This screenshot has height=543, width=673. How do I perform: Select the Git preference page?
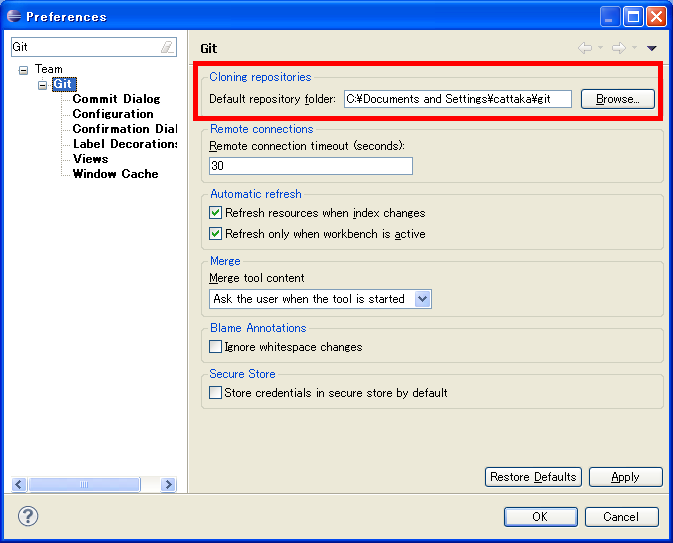(64, 84)
